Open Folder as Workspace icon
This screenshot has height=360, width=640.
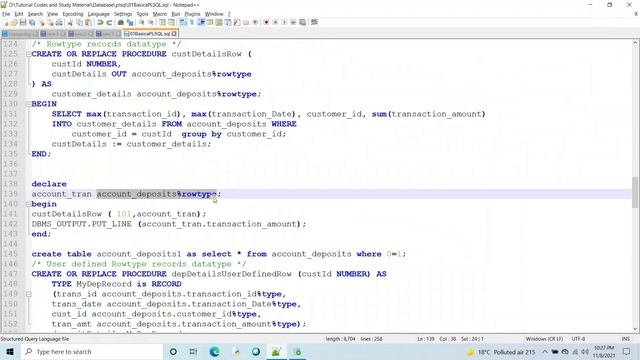click(246, 22)
